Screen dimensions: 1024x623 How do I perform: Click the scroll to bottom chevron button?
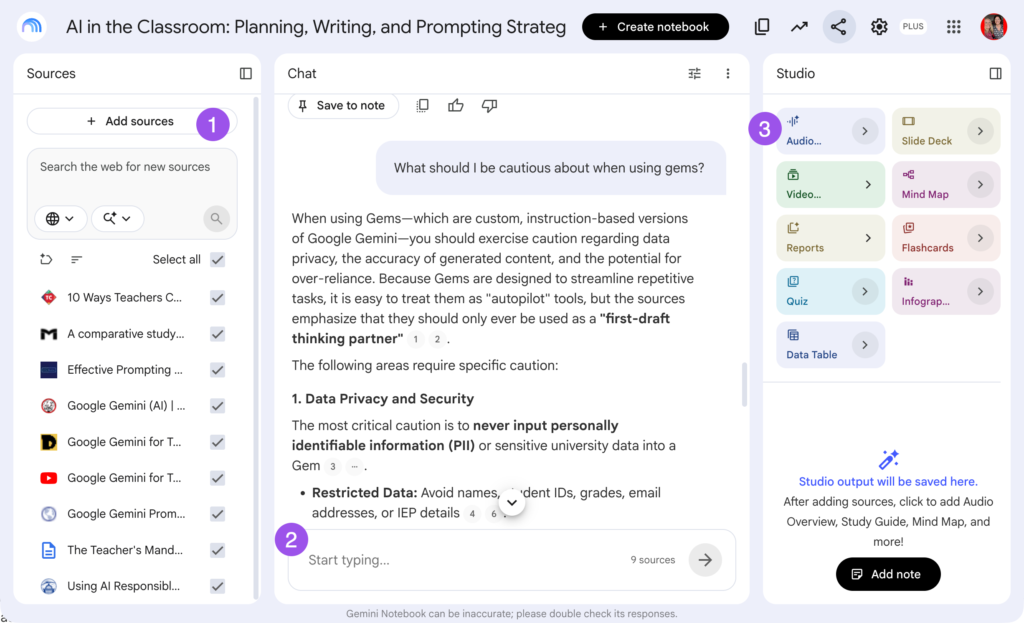[x=512, y=502]
